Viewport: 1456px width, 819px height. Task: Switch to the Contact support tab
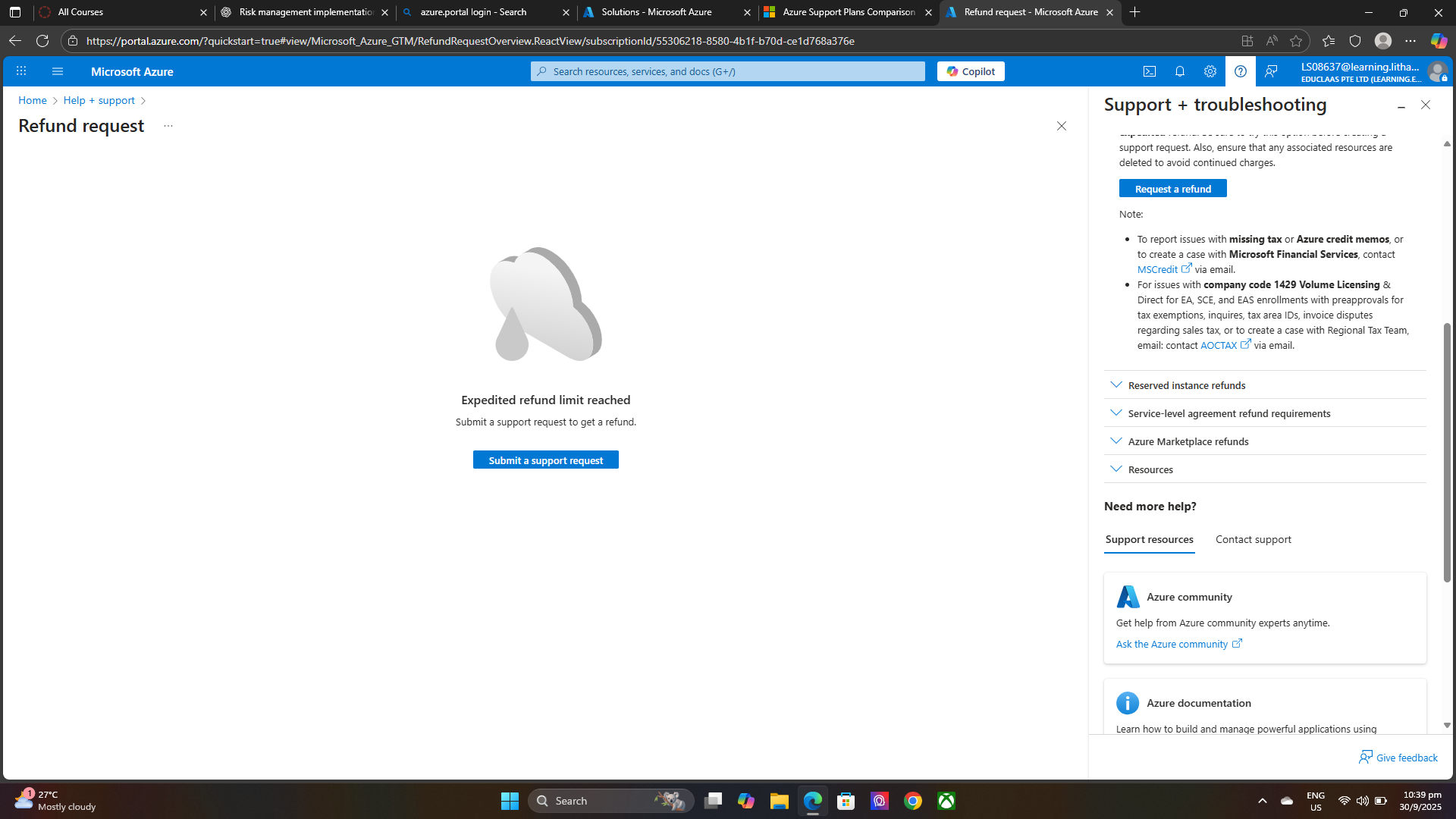(1253, 539)
